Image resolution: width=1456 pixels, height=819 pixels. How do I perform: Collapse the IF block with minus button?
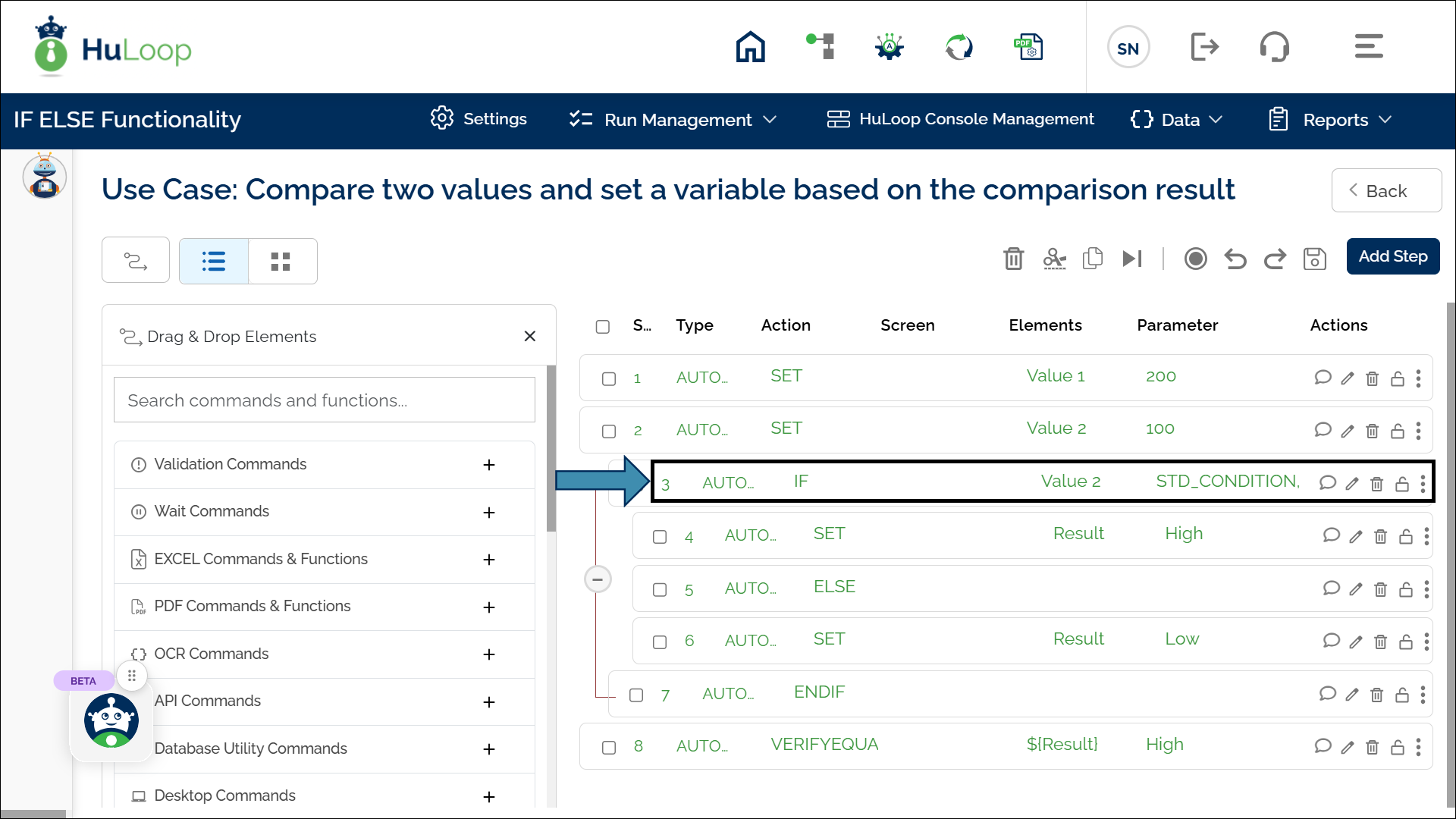(x=598, y=580)
